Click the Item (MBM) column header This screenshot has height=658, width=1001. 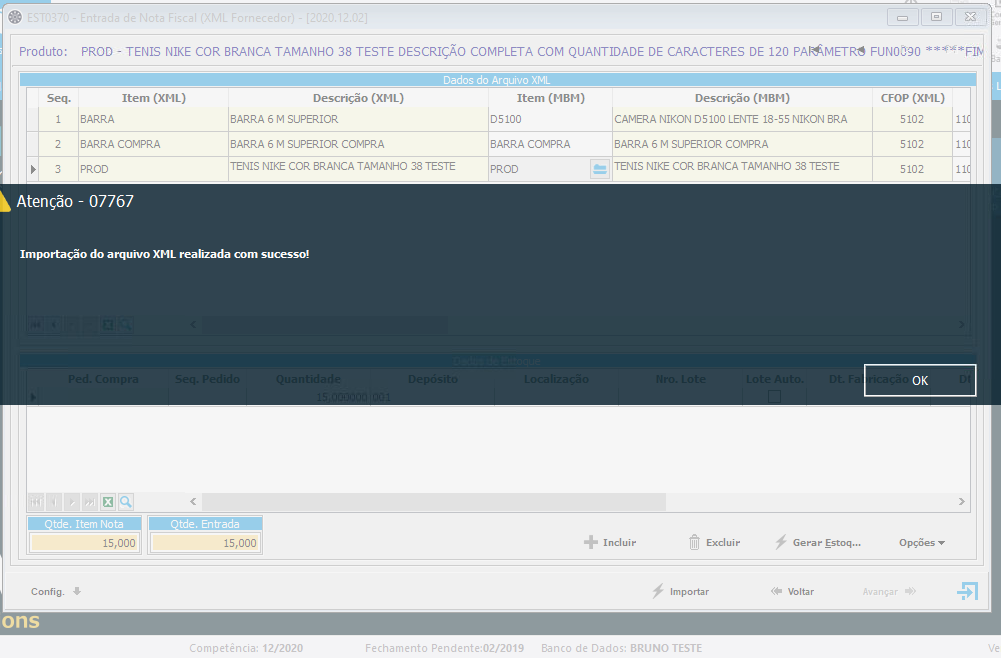click(x=550, y=98)
